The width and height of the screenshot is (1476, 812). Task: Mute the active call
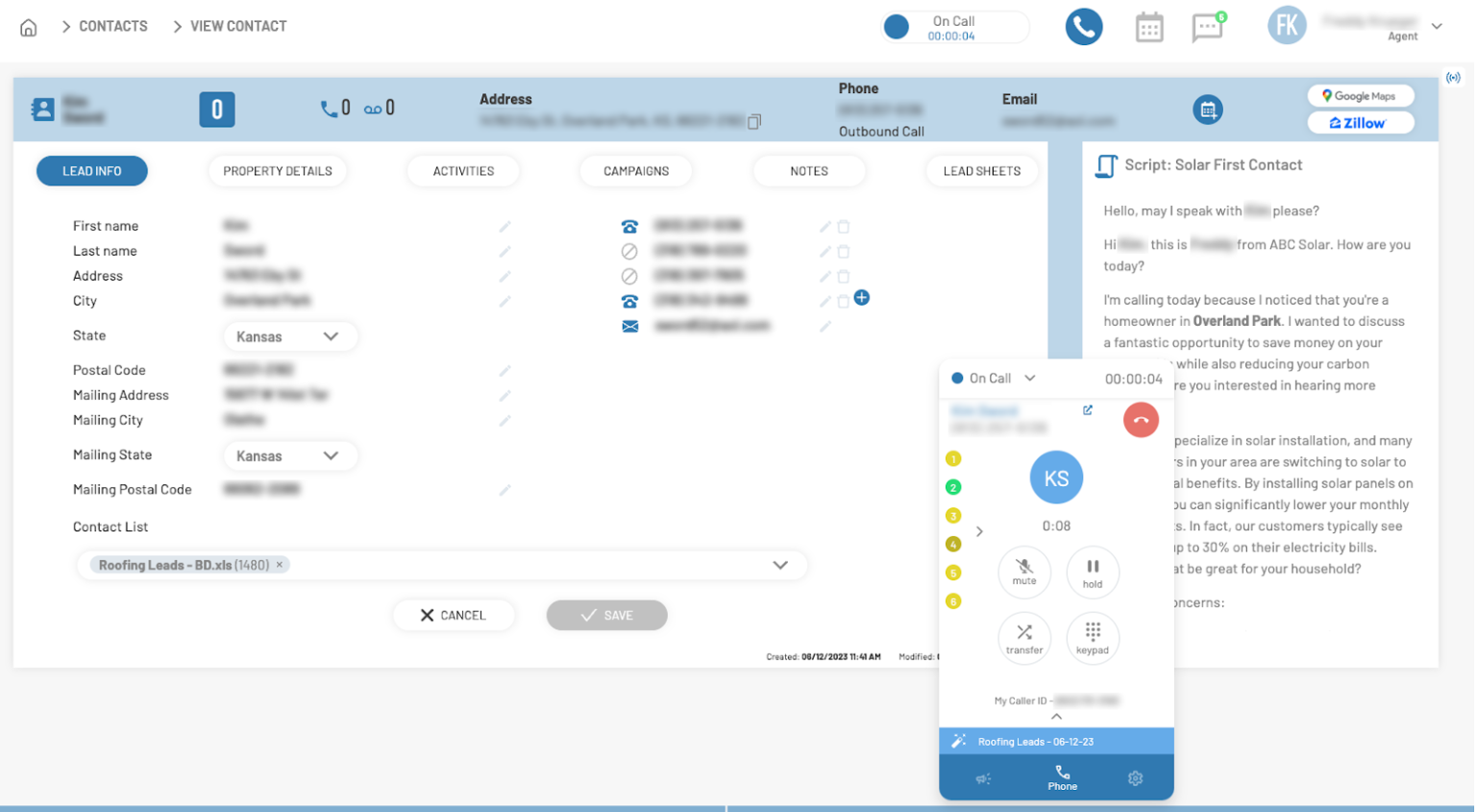tap(1024, 572)
